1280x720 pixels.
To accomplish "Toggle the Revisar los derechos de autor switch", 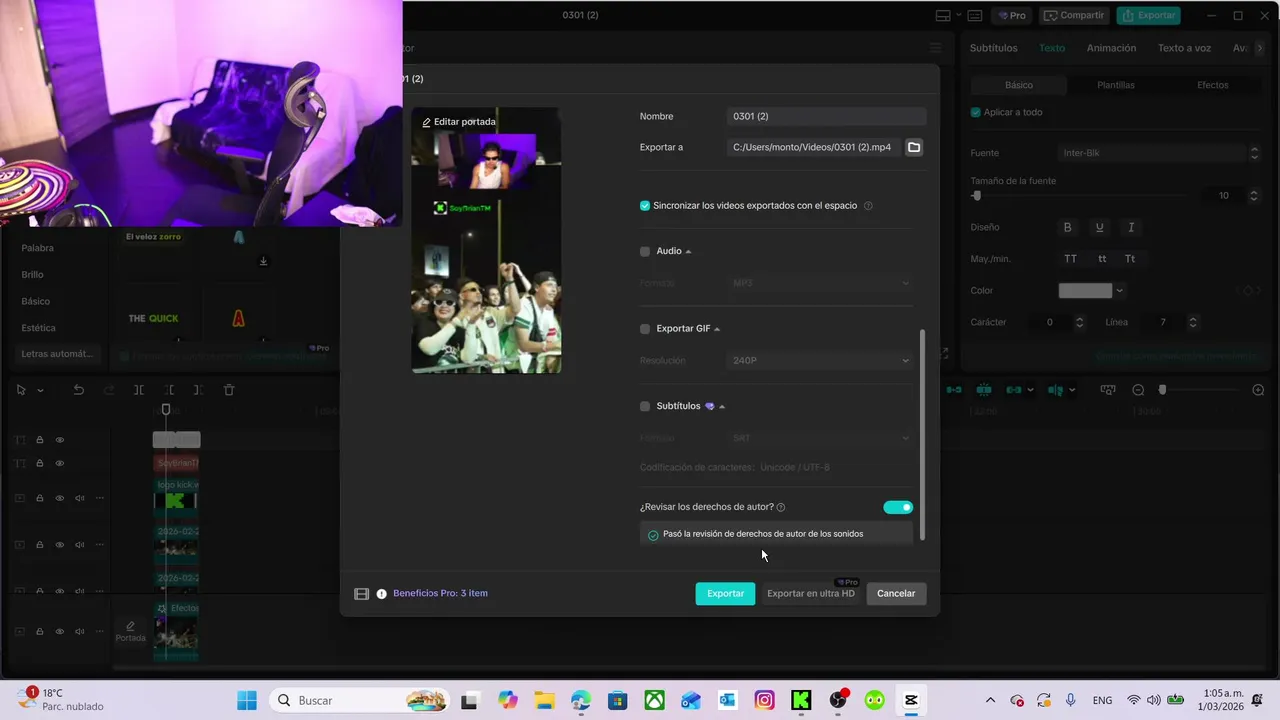I will pos(898,507).
